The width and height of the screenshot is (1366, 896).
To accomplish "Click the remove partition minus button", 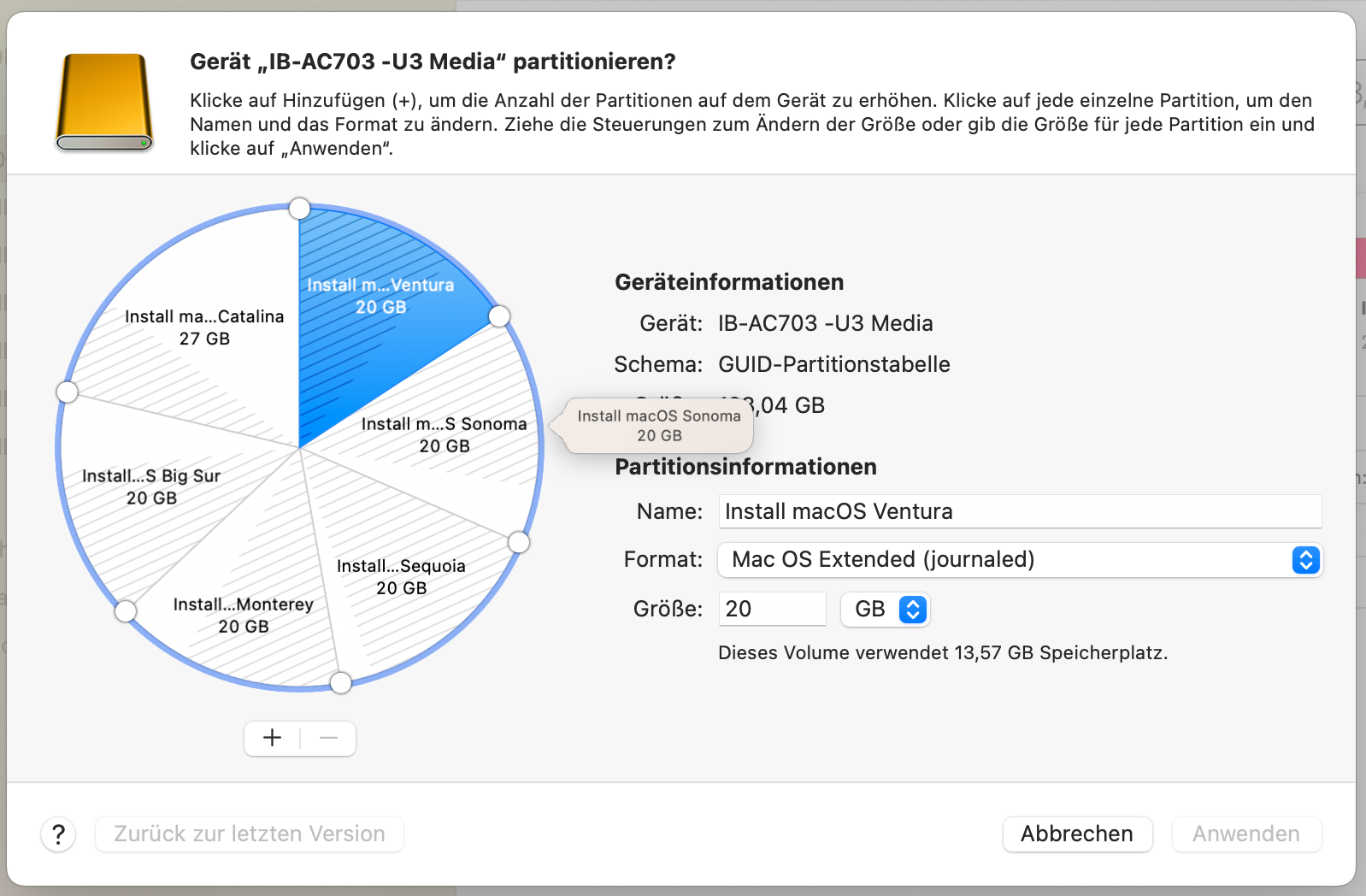I will click(328, 738).
